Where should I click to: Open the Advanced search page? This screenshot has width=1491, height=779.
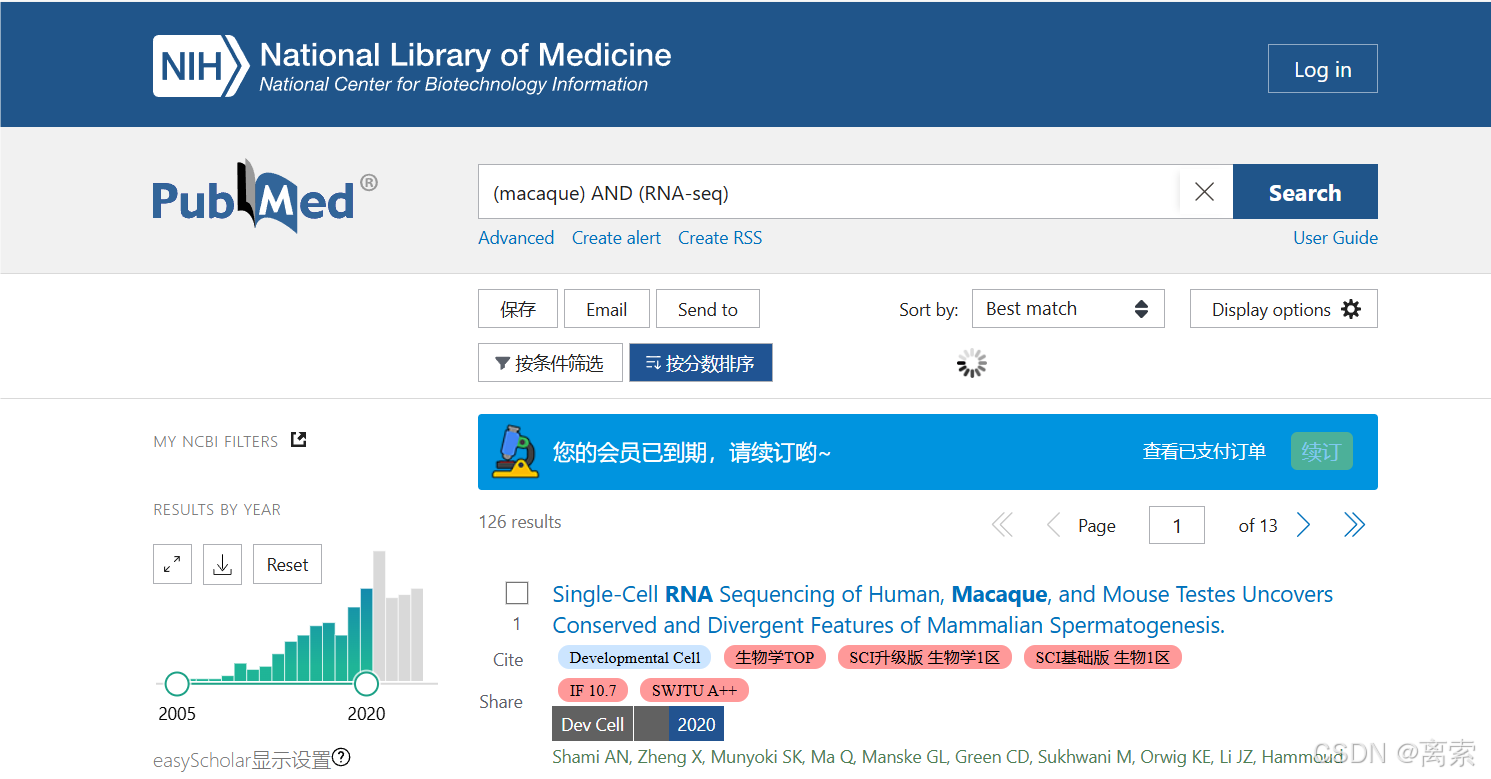point(516,237)
